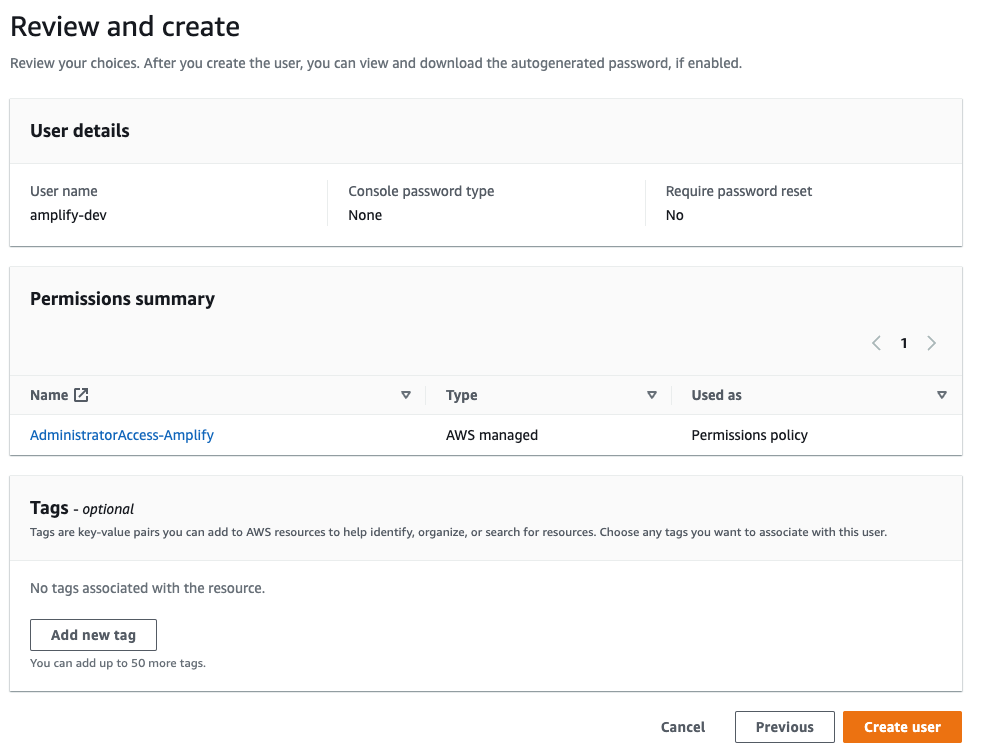Click the Name column header
Viewport: 981px width, 755px height.
[49, 395]
